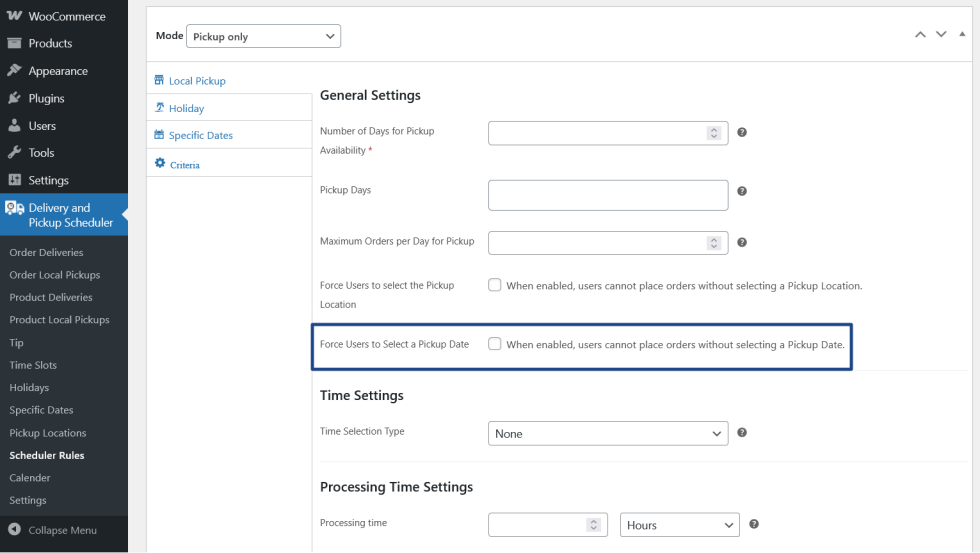Click the Appearance paintbrush icon
Image resolution: width=980 pixels, height=553 pixels.
coord(14,71)
